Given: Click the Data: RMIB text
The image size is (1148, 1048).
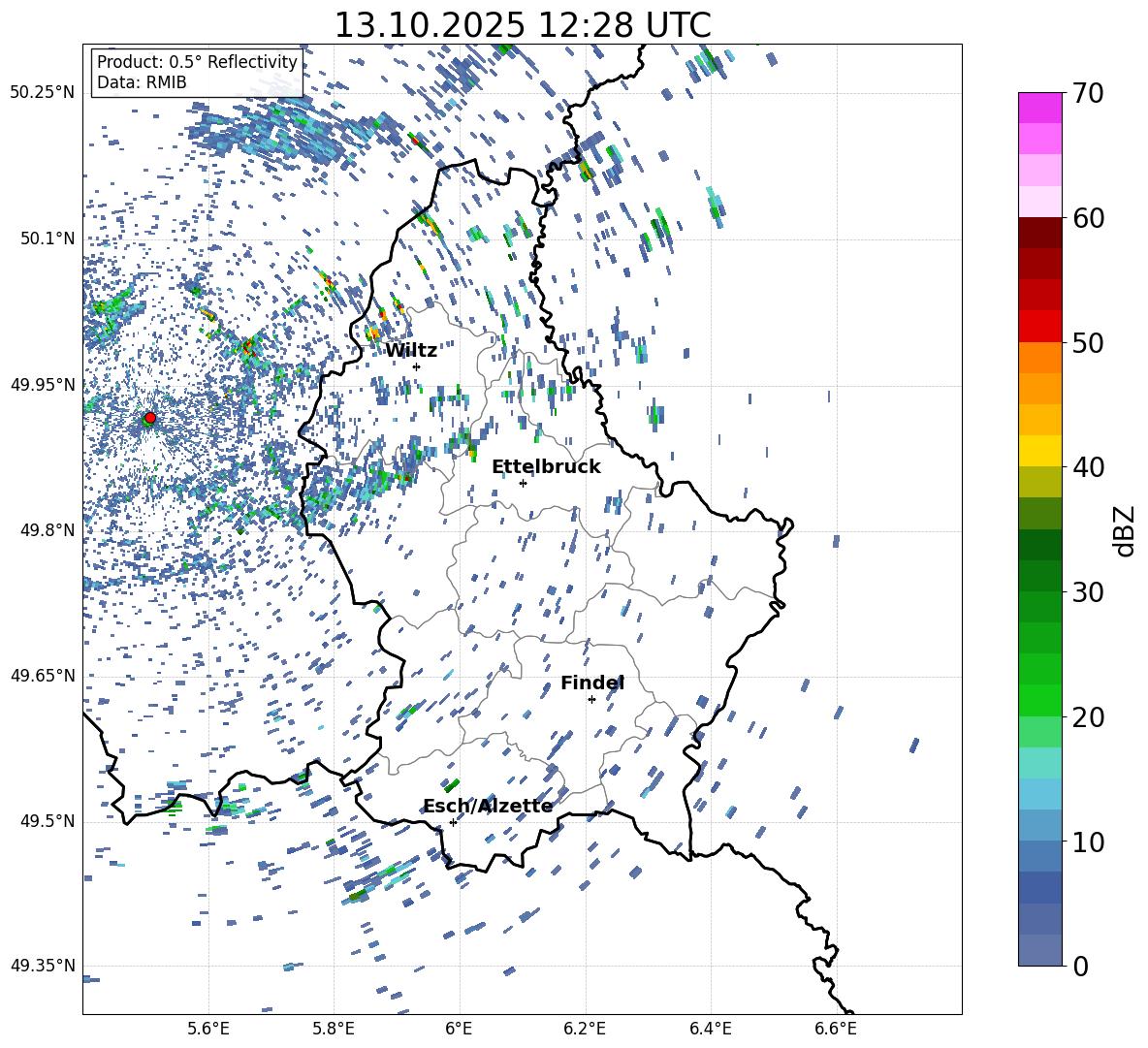Looking at the screenshot, I should point(142,82).
